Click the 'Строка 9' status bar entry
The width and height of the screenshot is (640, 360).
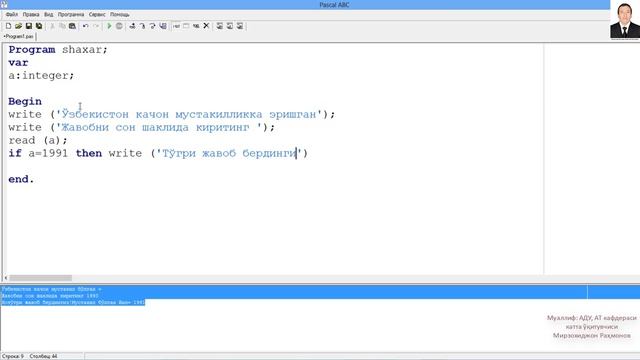pyautogui.click(x=13, y=356)
